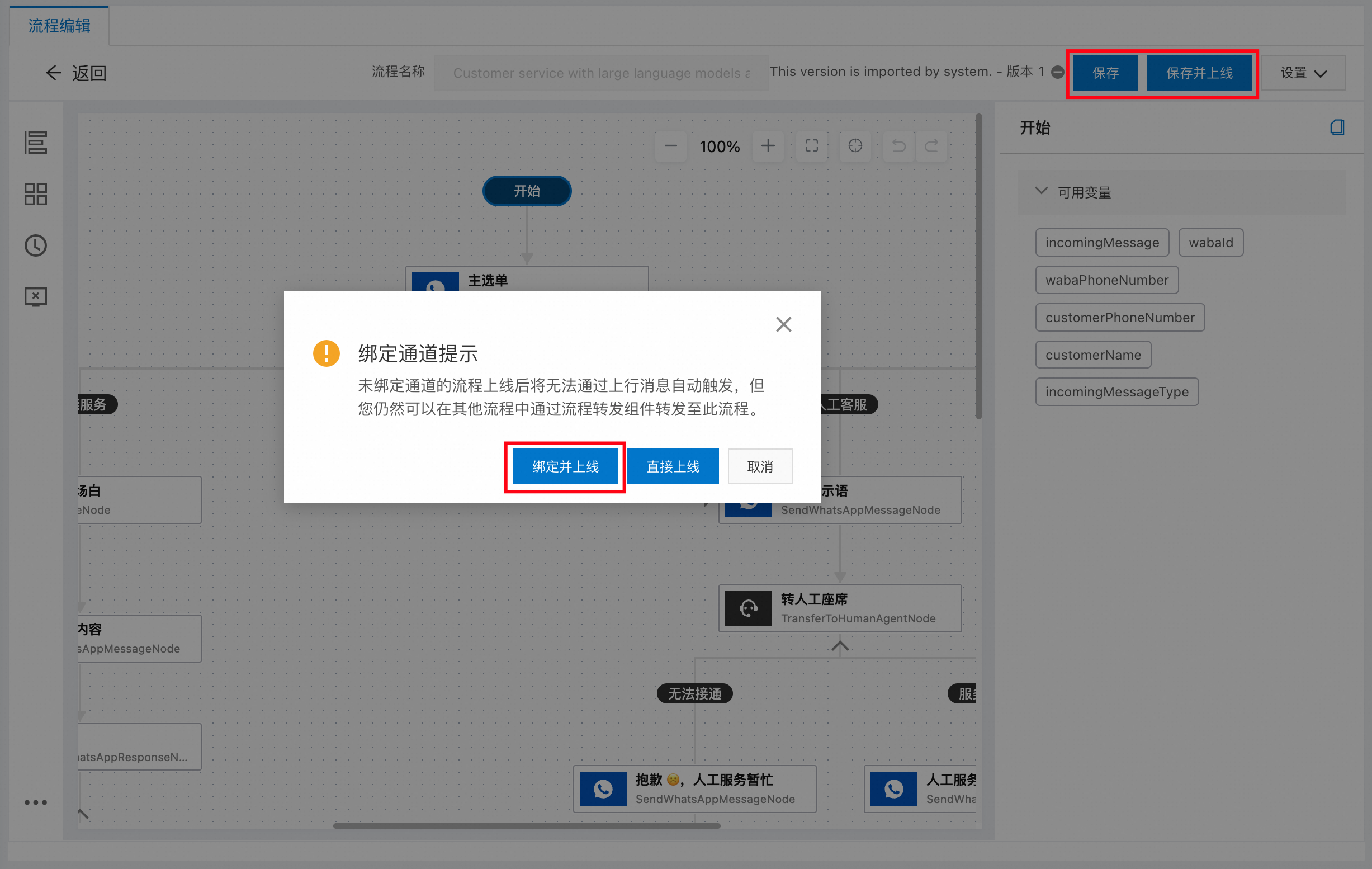1372x869 pixels.
Task: Open the document icon beside 开始 panel title
Action: pos(1337,127)
